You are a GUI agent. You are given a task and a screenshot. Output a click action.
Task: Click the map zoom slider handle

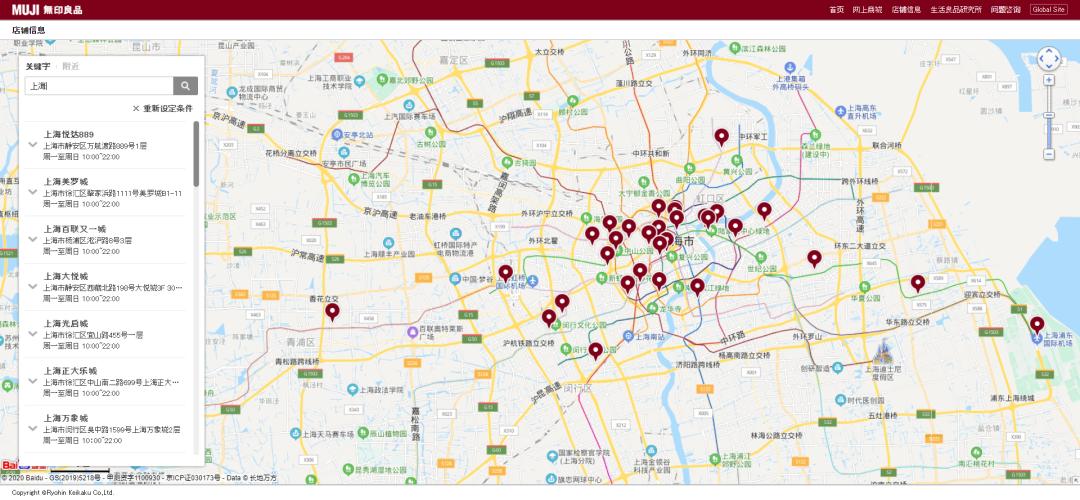1049,116
